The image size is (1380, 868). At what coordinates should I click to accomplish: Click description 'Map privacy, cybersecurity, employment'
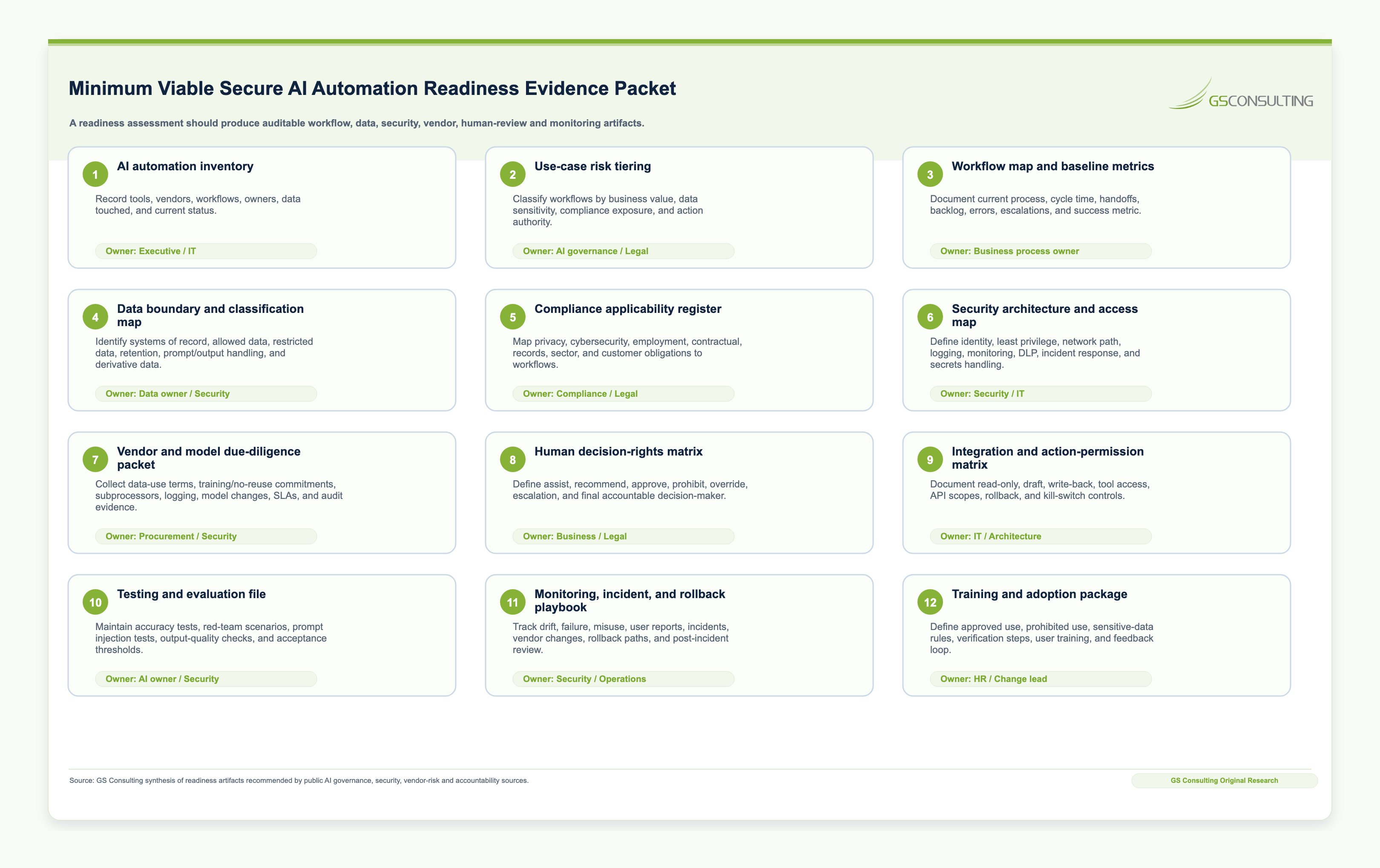(627, 353)
